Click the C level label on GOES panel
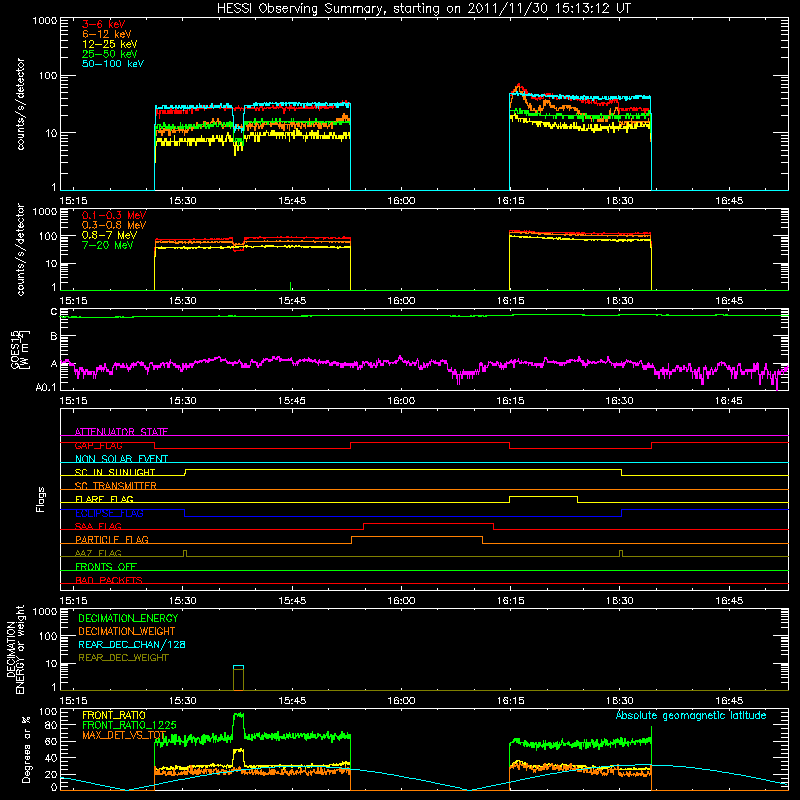 [54, 312]
